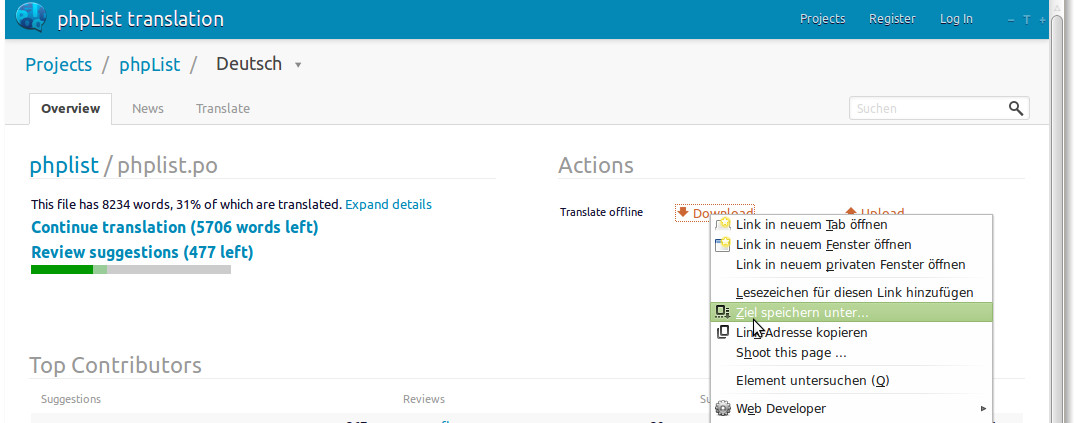
Task: Go to Projects breadcrumb link
Action: click(x=58, y=65)
